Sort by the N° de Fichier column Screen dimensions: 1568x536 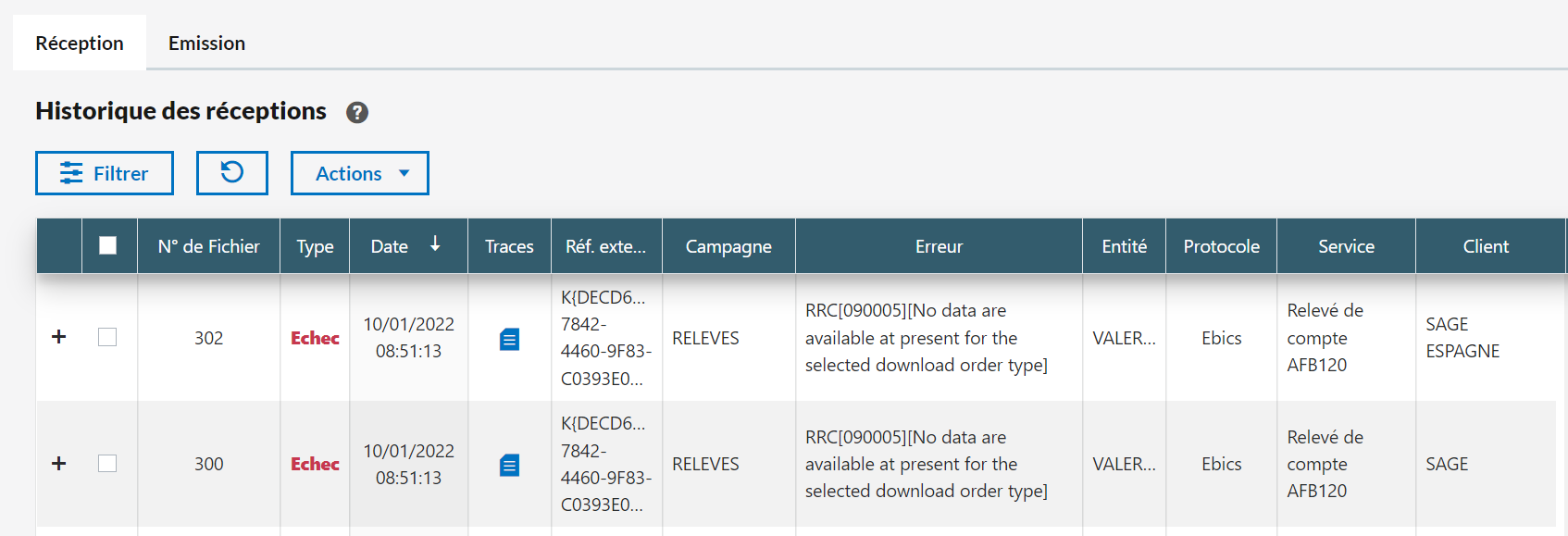[208, 246]
